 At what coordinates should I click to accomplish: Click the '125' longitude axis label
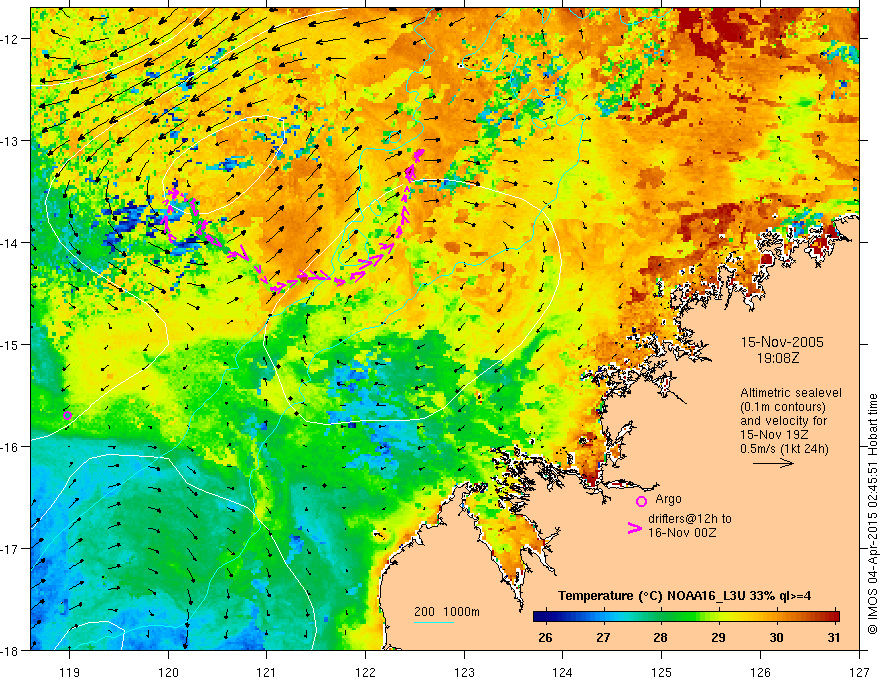point(662,672)
